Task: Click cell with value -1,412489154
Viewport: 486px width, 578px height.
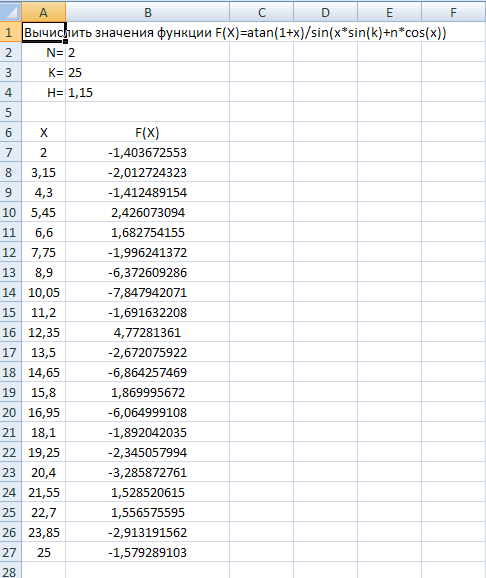Action: tap(147, 192)
